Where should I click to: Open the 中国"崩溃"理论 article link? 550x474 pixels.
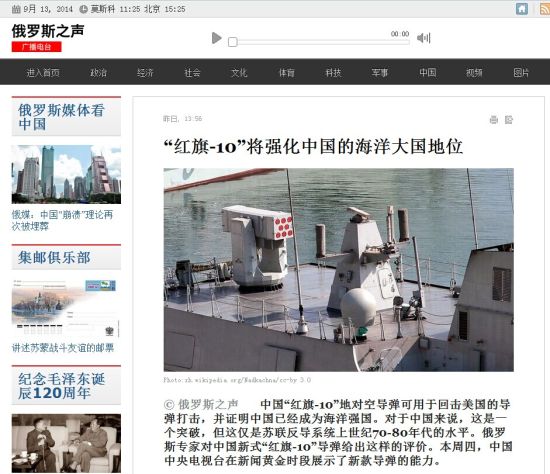tap(62, 220)
